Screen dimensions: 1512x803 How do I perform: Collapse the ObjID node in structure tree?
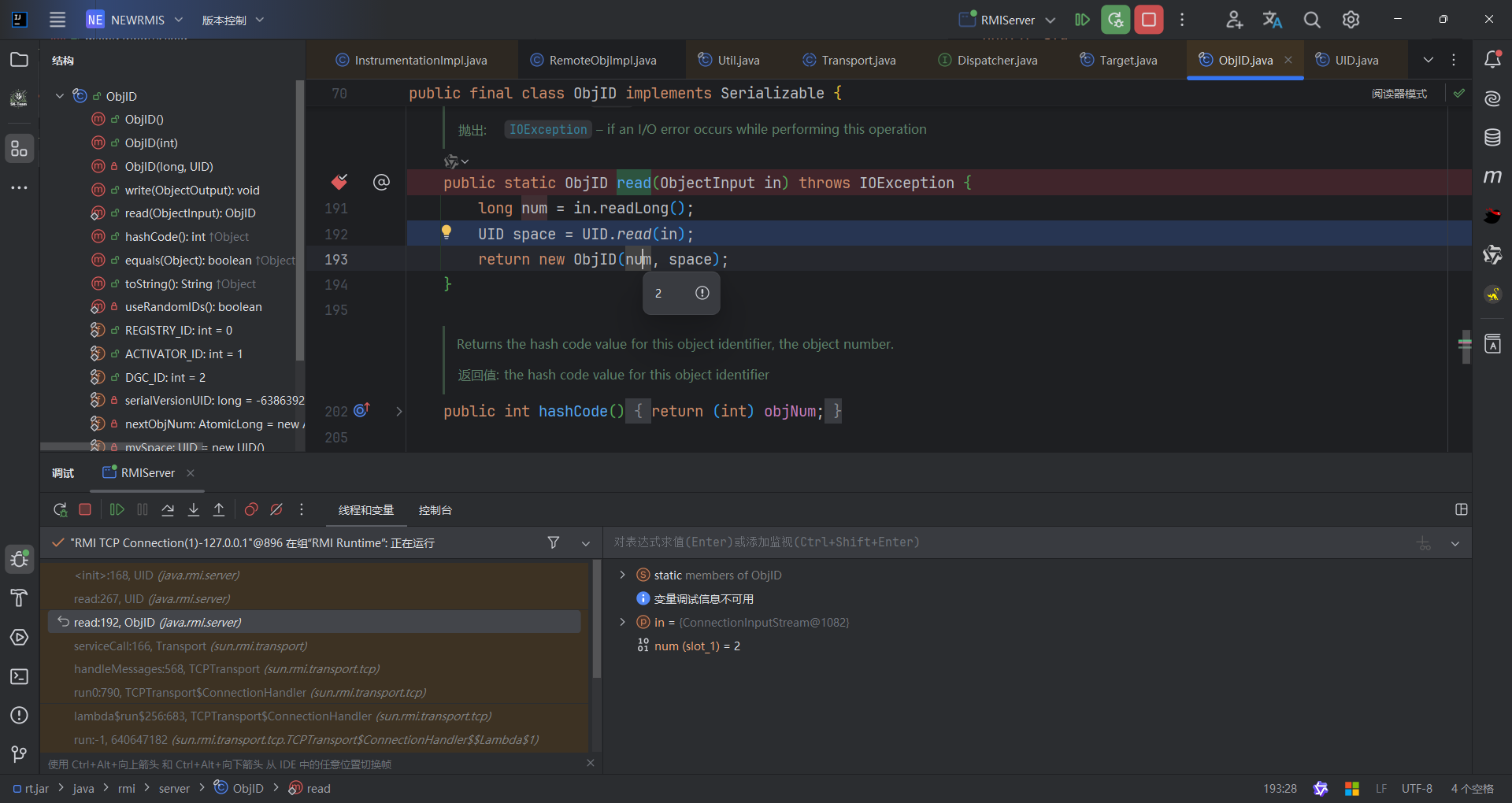(x=60, y=96)
